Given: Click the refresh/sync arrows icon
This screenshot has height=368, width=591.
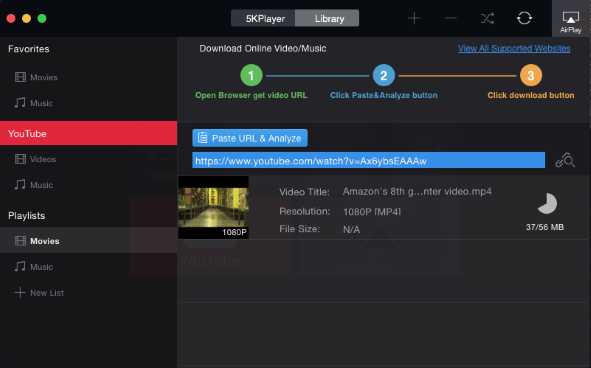Looking at the screenshot, I should coord(524,18).
